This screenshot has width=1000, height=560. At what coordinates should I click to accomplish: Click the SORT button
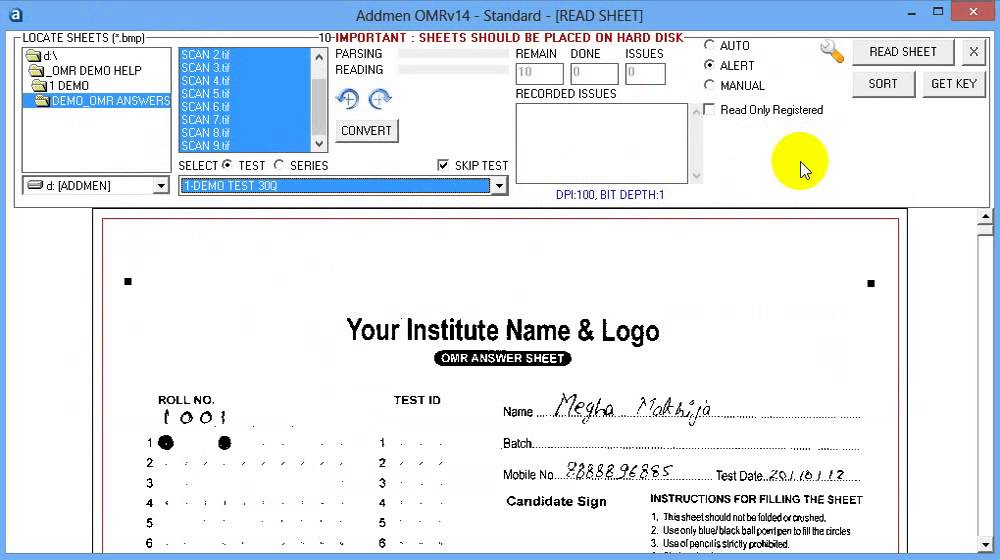tap(883, 84)
